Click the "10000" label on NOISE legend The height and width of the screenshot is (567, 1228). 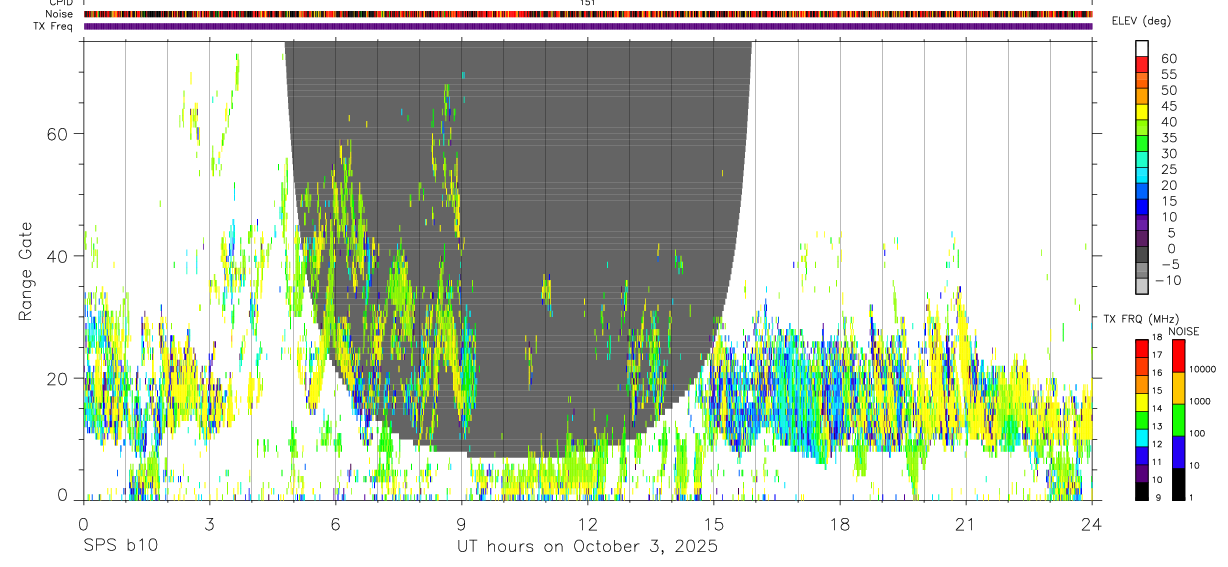(x=1204, y=369)
